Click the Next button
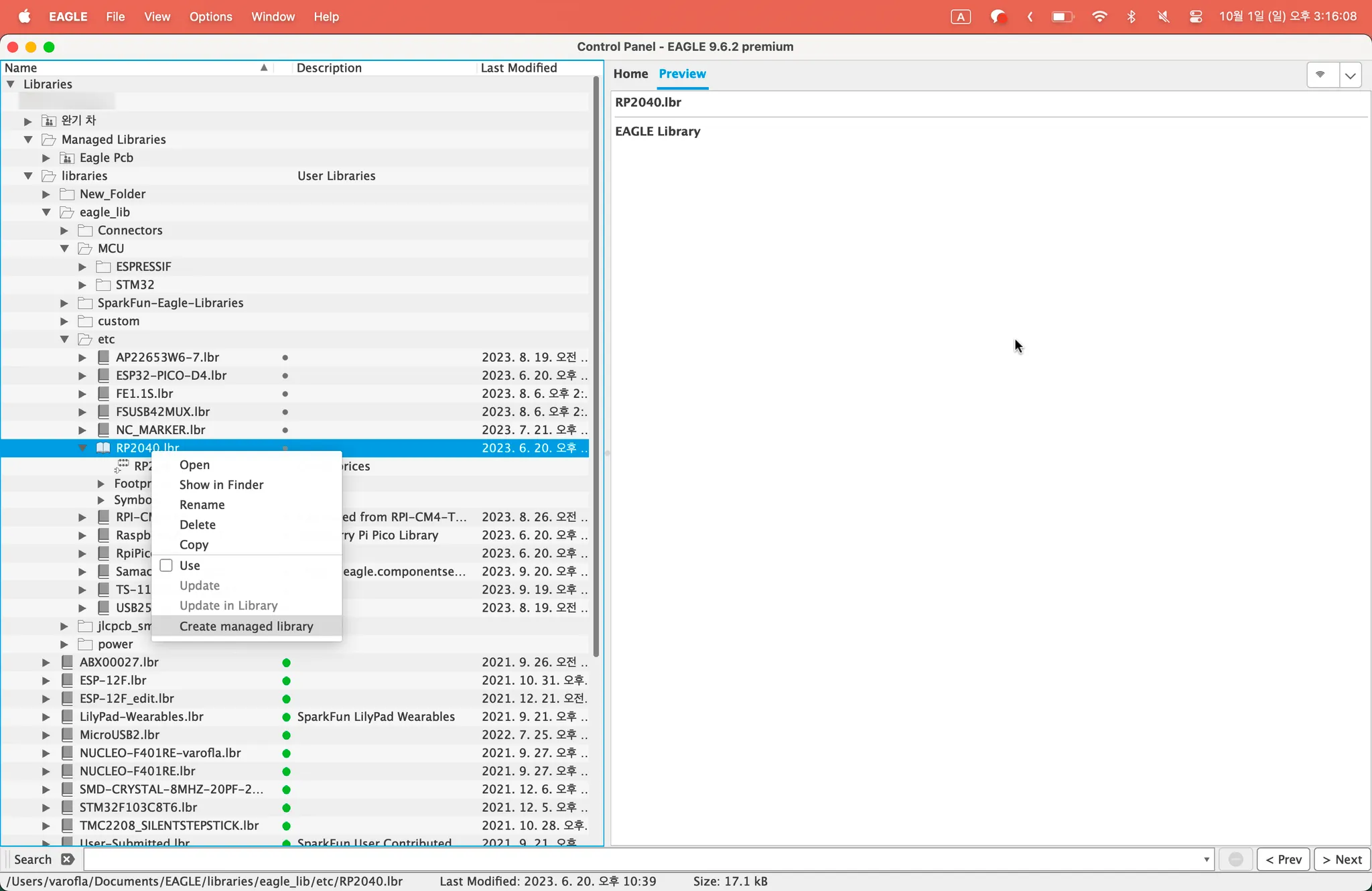The height and width of the screenshot is (891, 1372). tap(1342, 860)
